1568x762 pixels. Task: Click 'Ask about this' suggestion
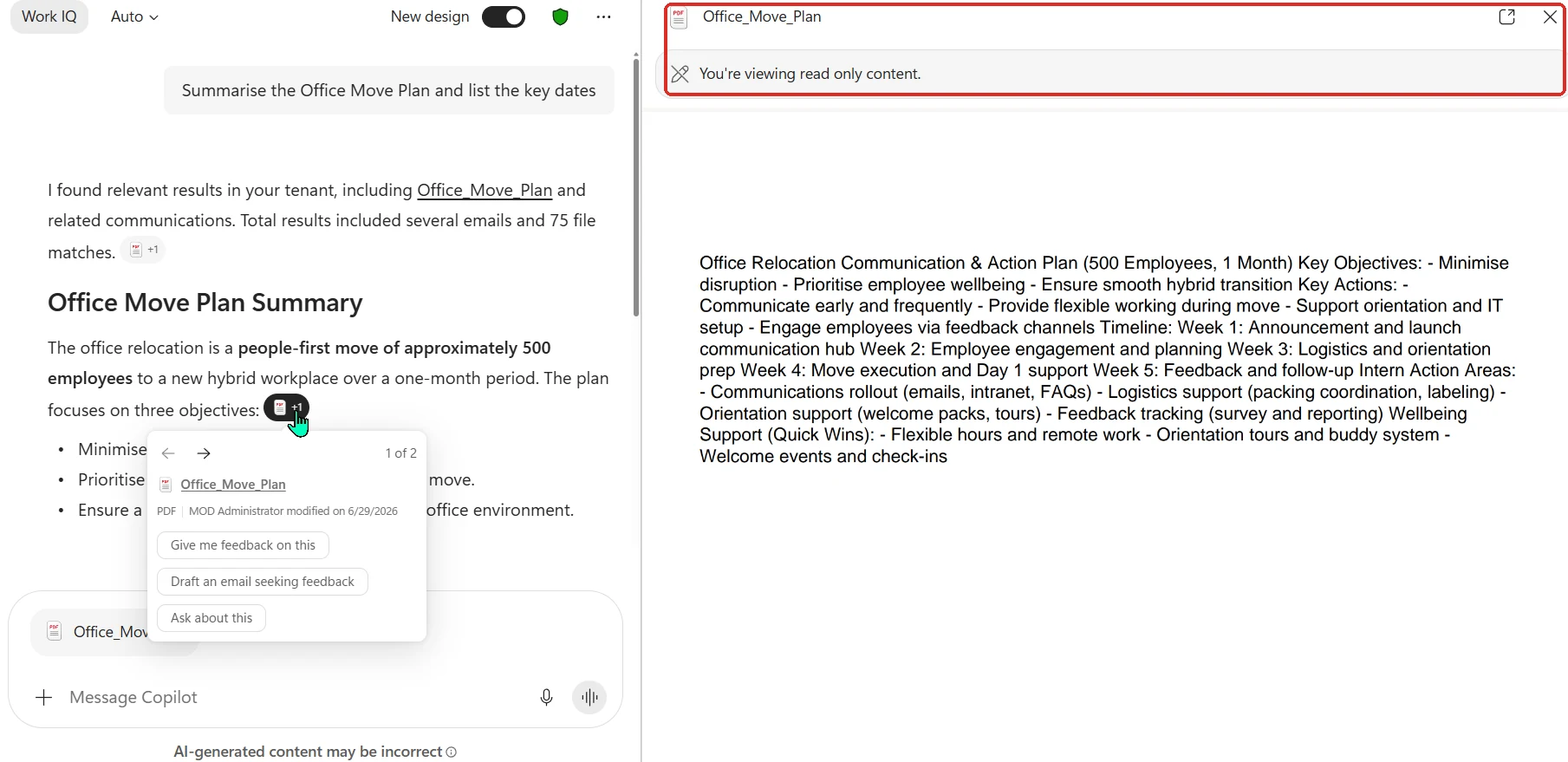(211, 618)
